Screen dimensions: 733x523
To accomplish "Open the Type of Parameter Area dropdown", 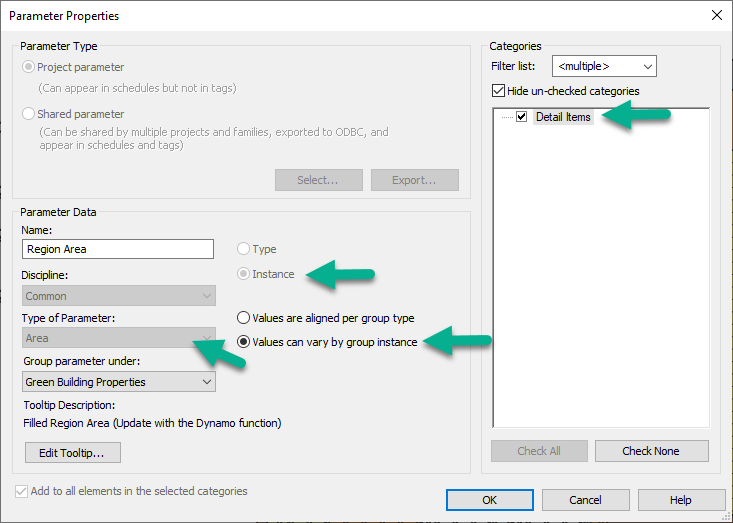I will [x=119, y=337].
